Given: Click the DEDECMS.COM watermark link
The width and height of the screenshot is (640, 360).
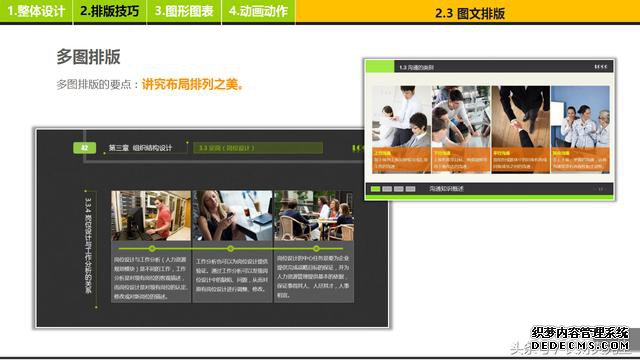Looking at the screenshot, I should tap(580, 346).
